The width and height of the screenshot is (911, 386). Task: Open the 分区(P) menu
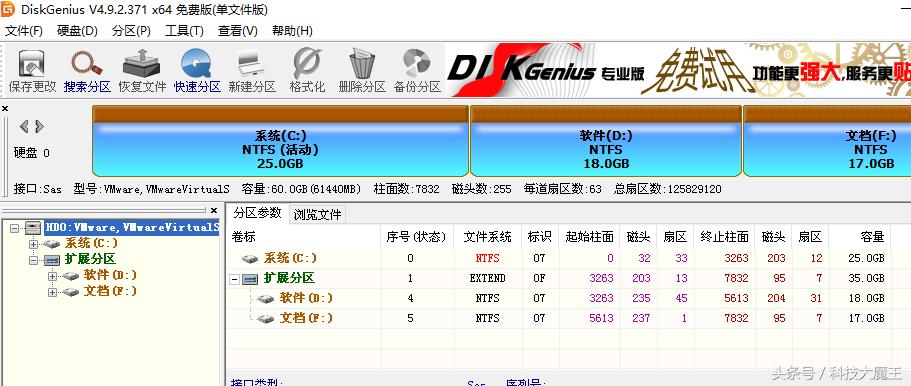click(131, 31)
